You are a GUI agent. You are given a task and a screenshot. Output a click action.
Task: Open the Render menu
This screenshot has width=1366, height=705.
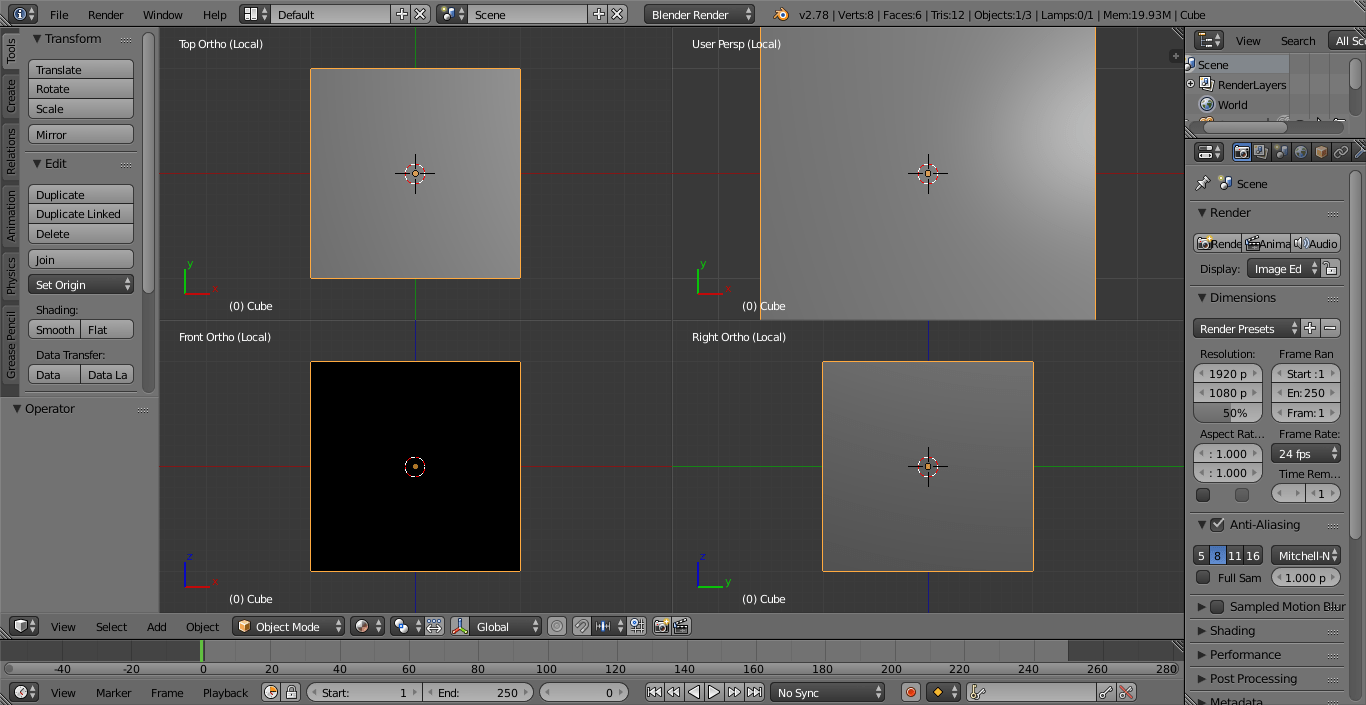click(x=104, y=14)
